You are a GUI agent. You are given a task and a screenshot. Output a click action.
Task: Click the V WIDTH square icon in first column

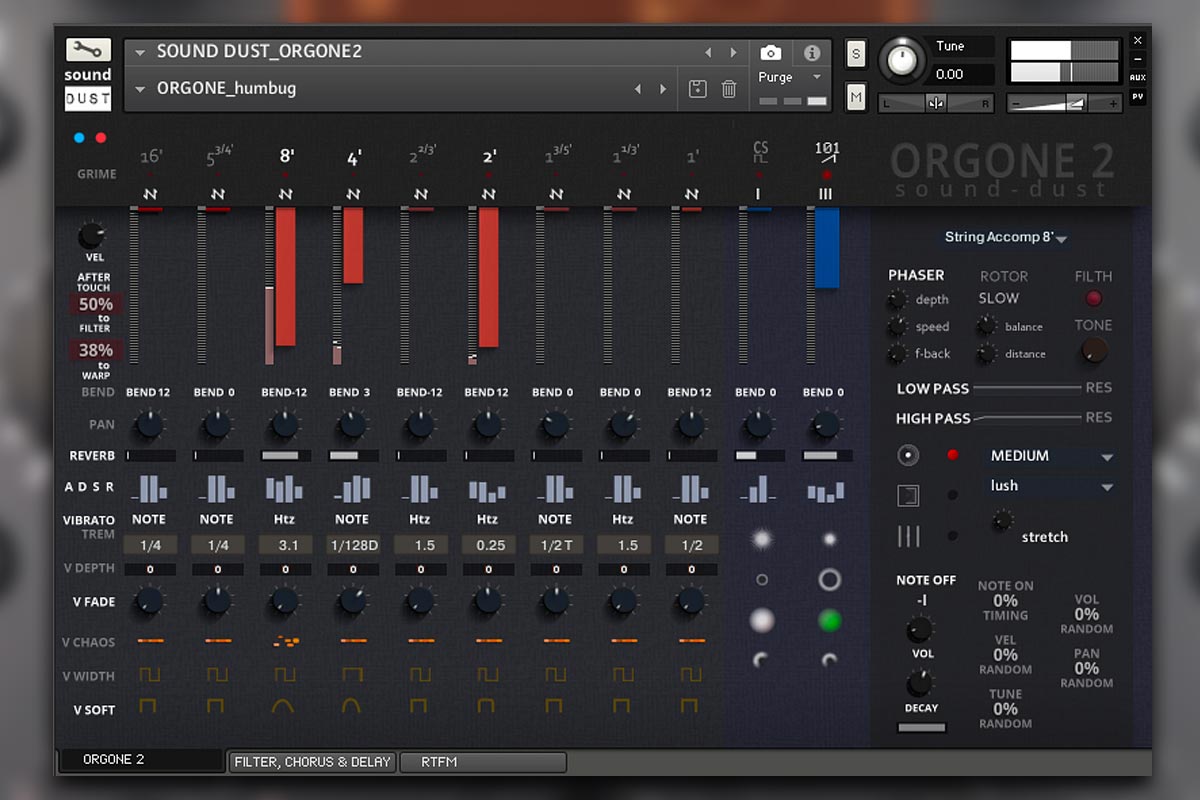pos(148,675)
